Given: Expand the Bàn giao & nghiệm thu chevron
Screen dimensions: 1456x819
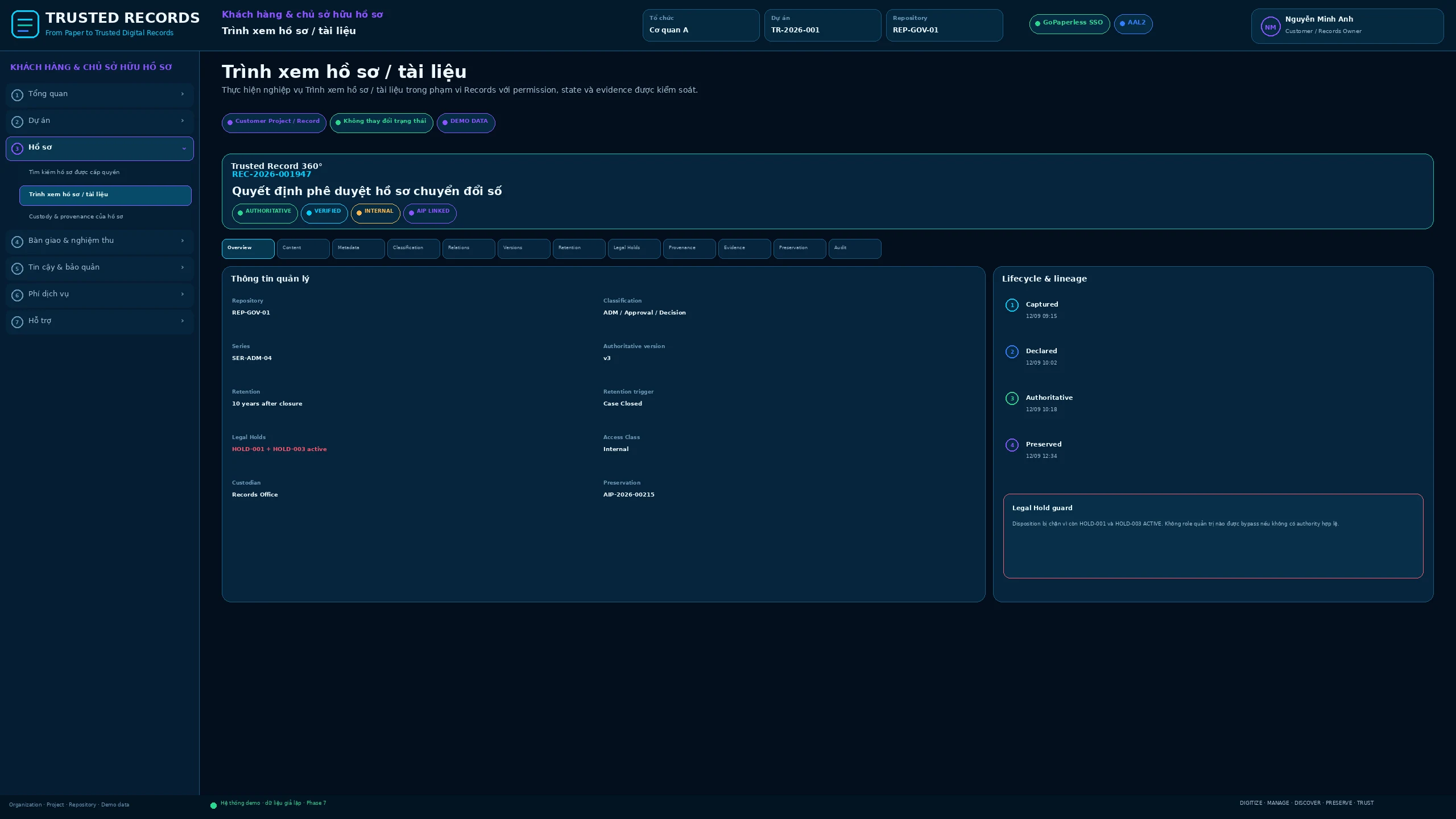Looking at the screenshot, I should tap(183, 241).
